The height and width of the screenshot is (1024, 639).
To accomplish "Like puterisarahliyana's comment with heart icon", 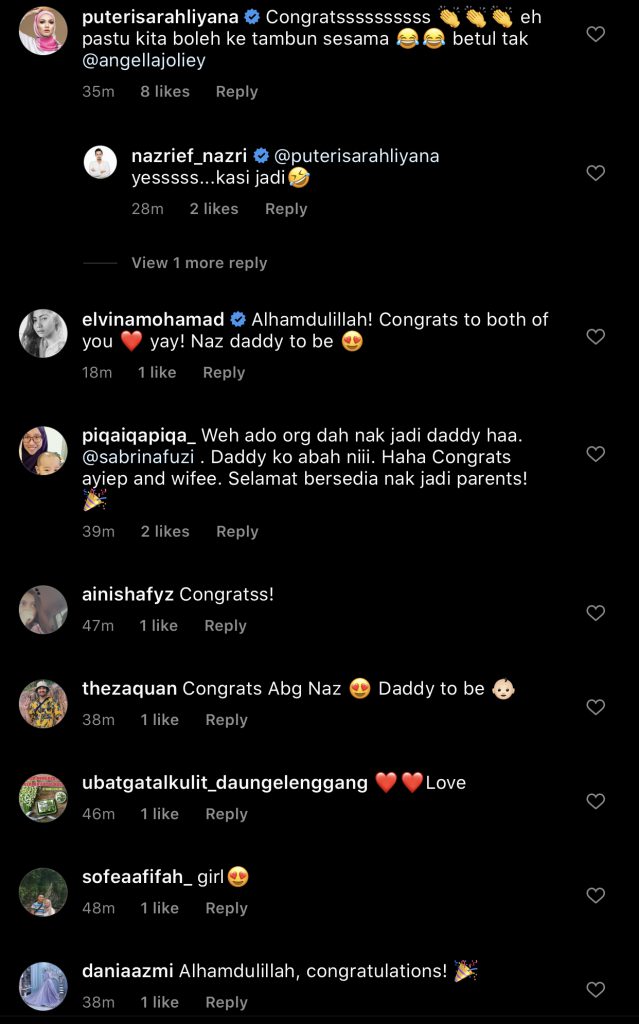I will click(x=595, y=34).
